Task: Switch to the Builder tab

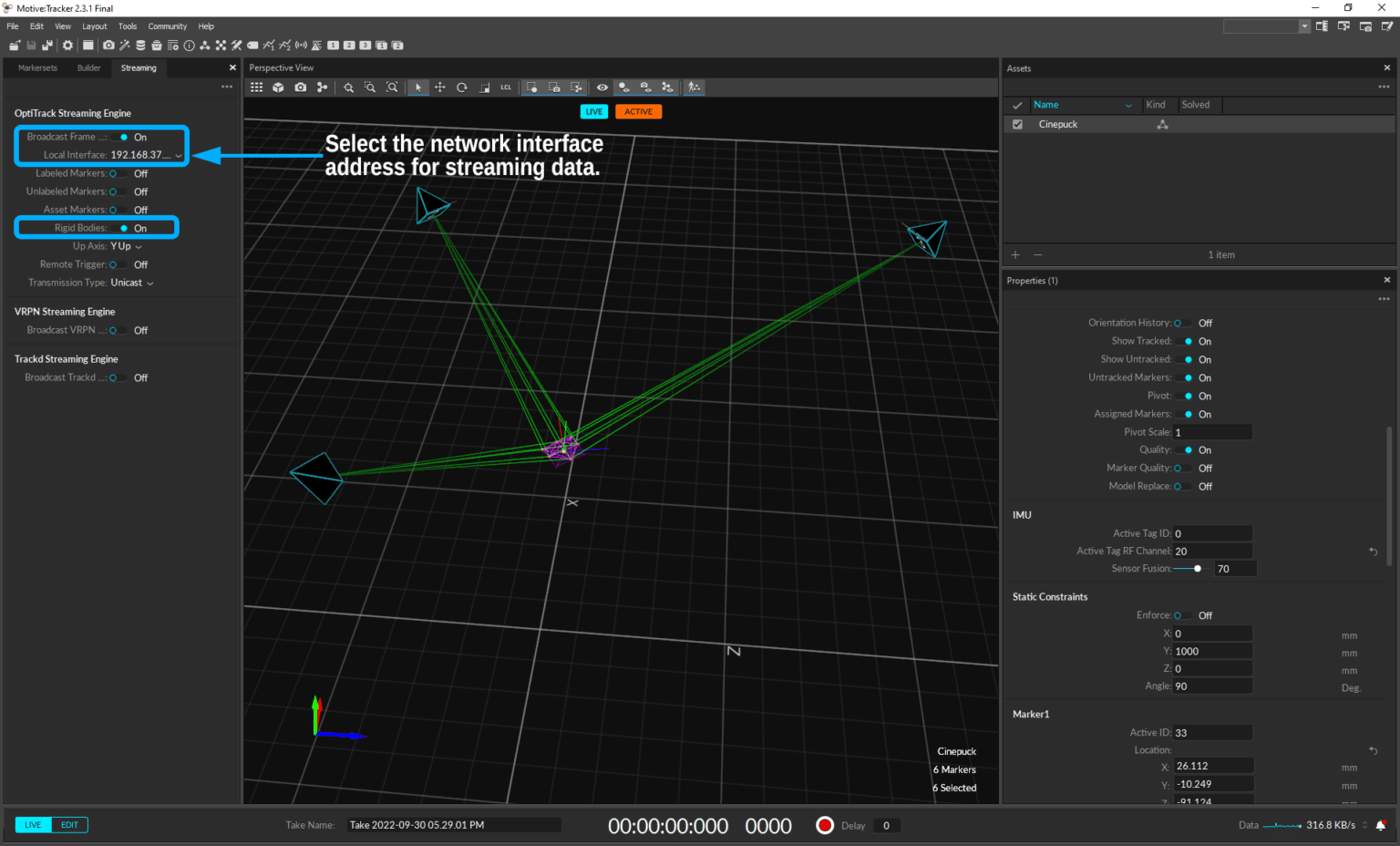Action: point(88,67)
